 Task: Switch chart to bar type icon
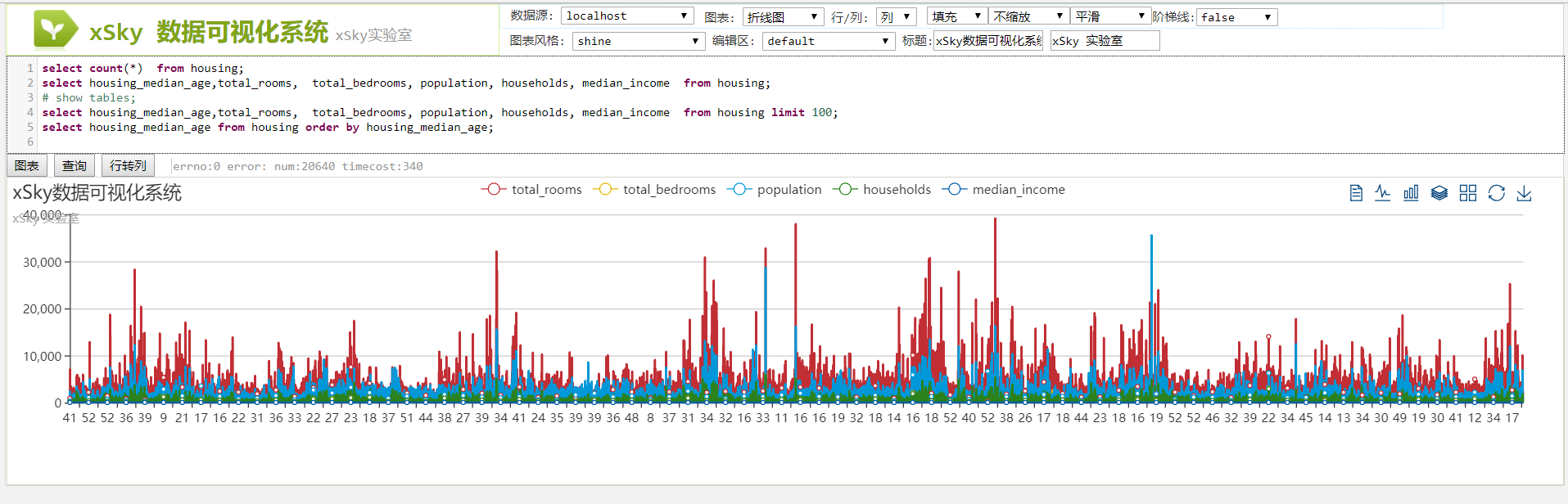coord(1411,193)
